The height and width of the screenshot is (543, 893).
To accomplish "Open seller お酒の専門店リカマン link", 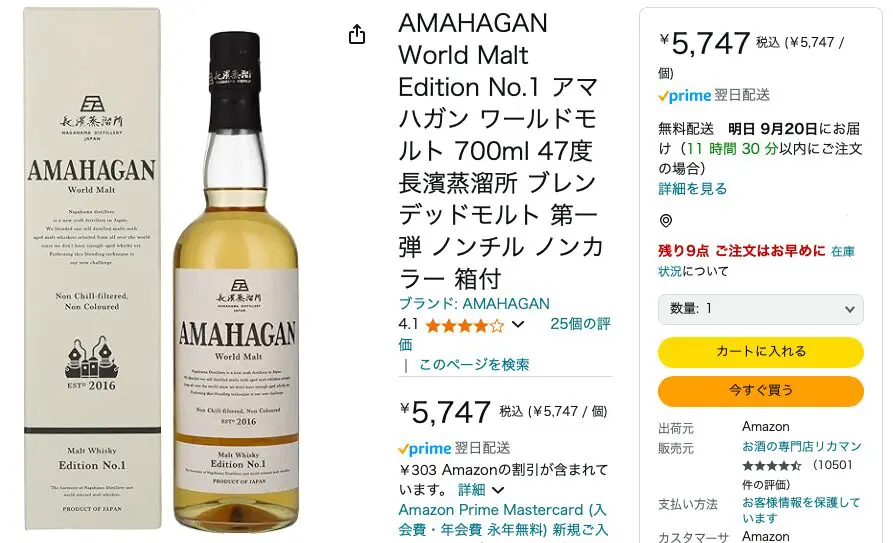I will coord(801,446).
